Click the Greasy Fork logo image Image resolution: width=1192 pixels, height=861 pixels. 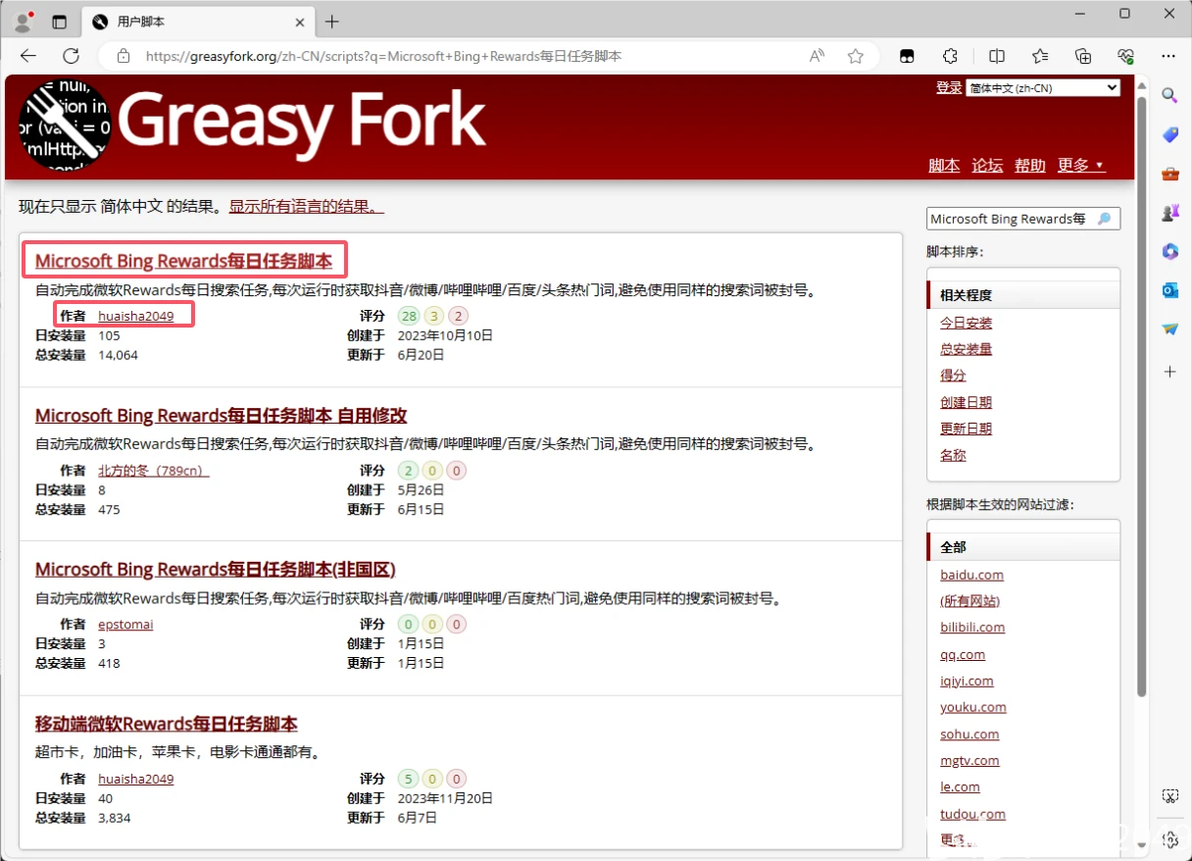point(65,124)
